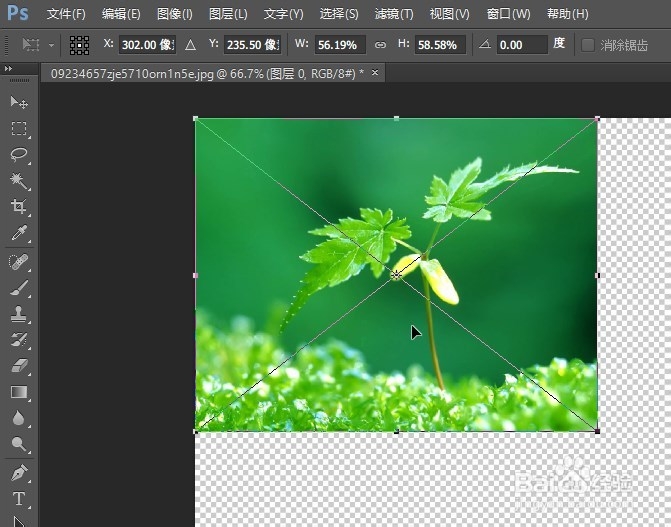This screenshot has height=527, width=671.
Task: Select the Blur tool
Action: coord(18,418)
